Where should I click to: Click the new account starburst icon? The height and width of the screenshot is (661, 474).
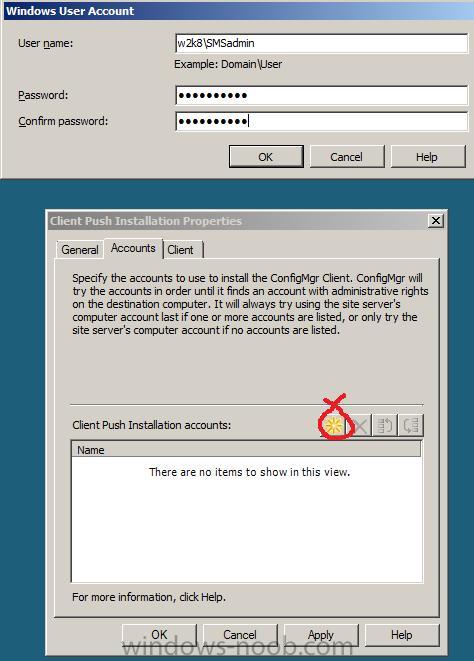click(x=334, y=426)
